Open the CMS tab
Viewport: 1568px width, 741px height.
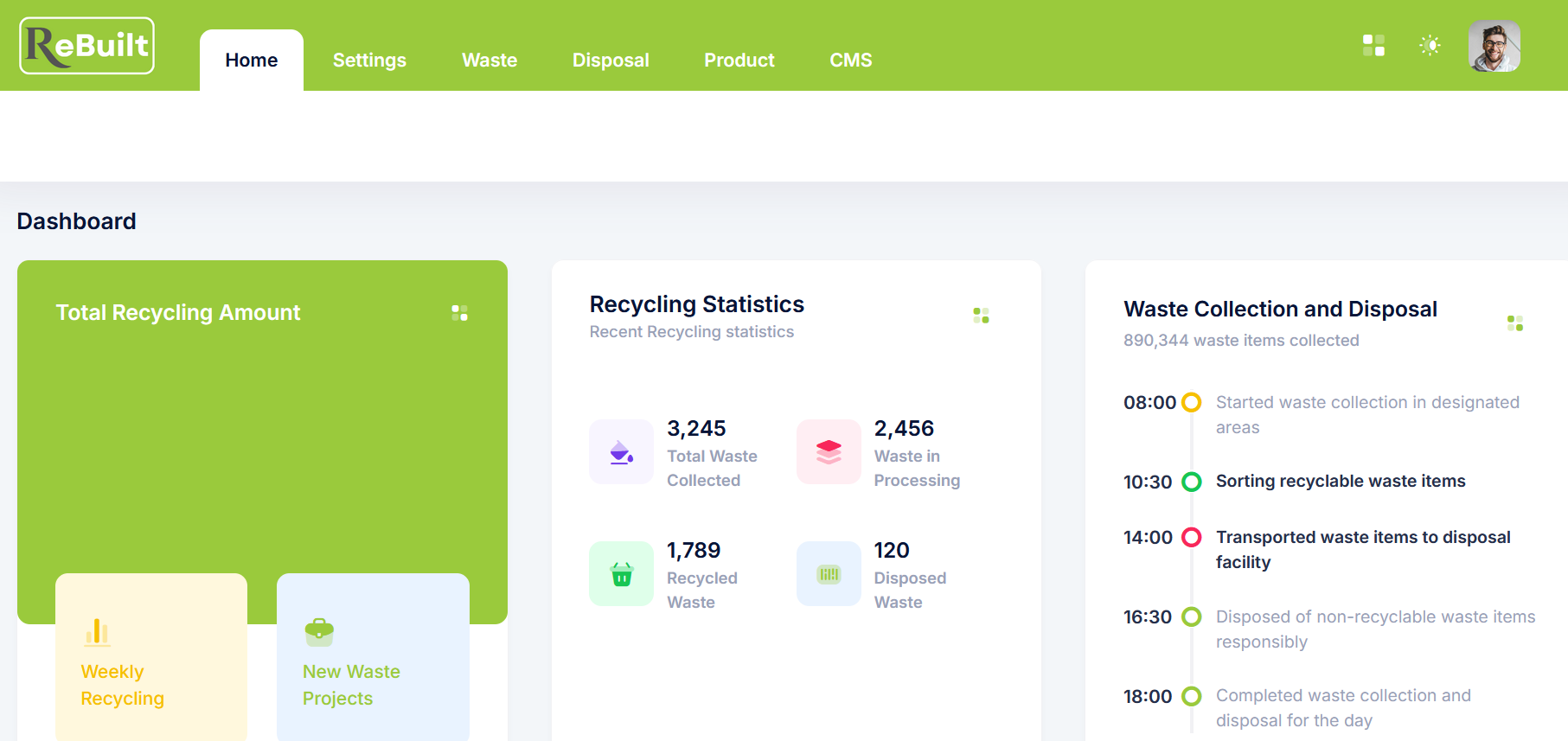click(851, 61)
